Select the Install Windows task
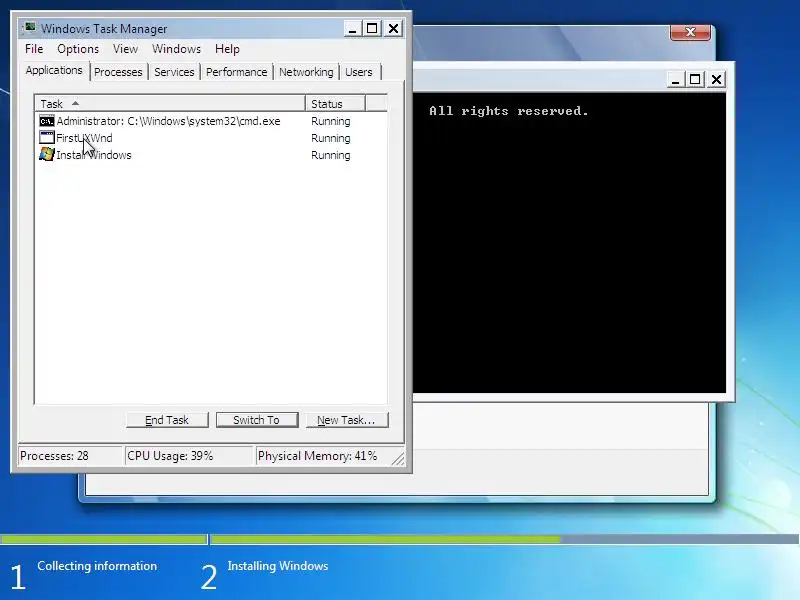This screenshot has width=800, height=600. click(x=211, y=155)
